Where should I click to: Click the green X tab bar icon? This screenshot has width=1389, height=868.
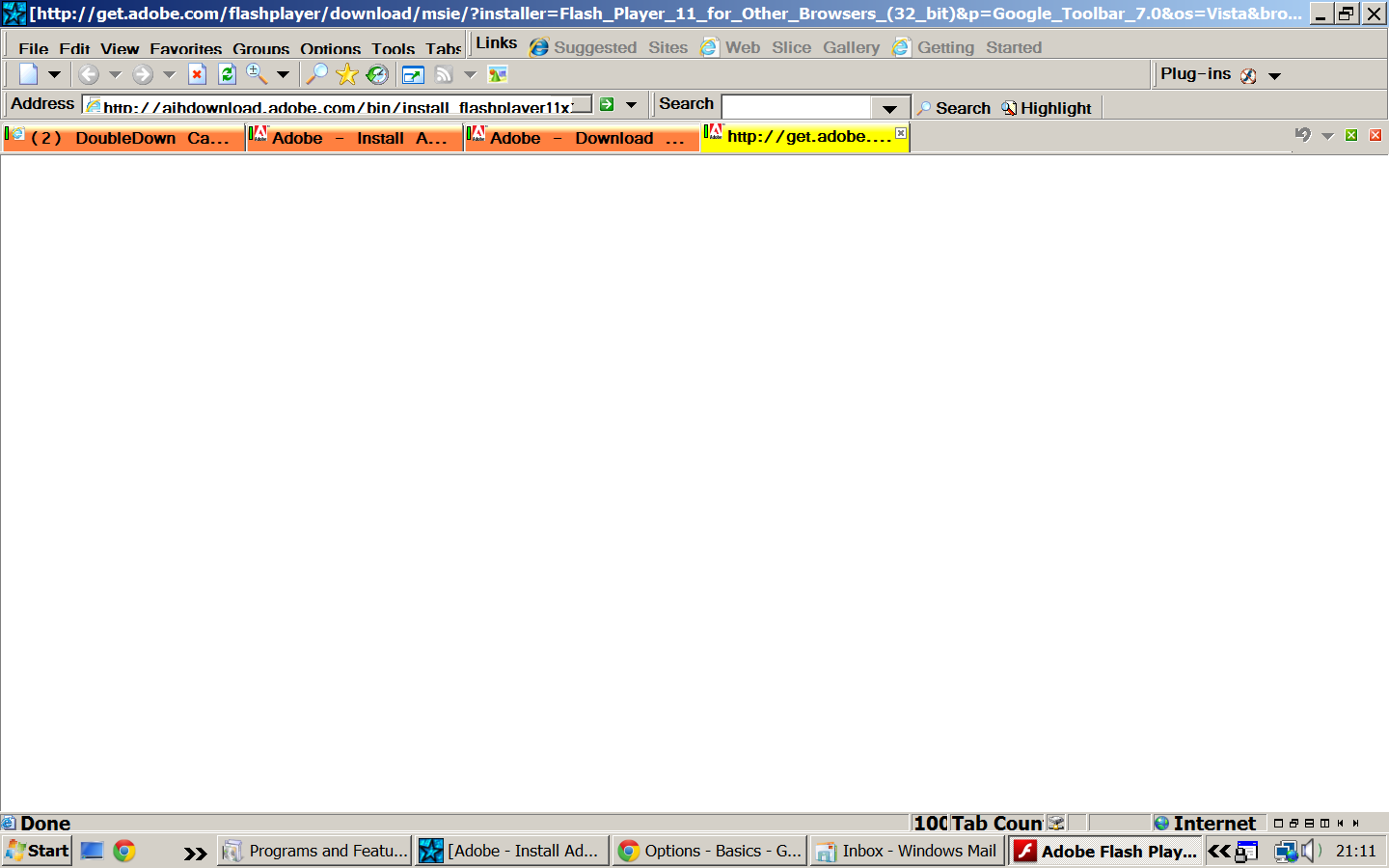click(x=1351, y=135)
